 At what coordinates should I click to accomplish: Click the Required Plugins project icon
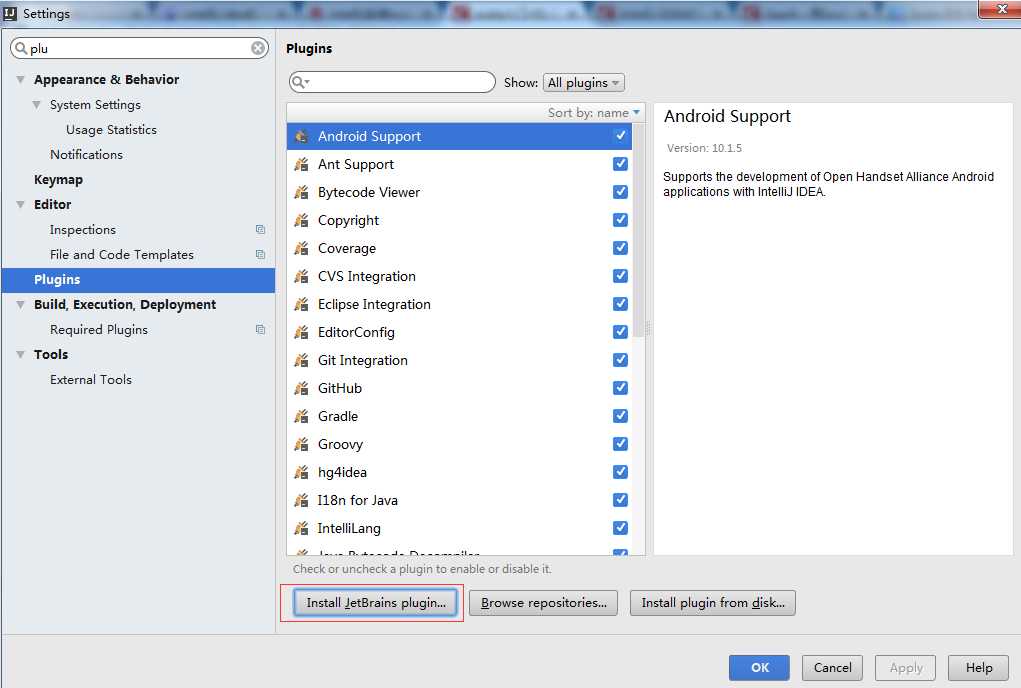pyautogui.click(x=260, y=329)
